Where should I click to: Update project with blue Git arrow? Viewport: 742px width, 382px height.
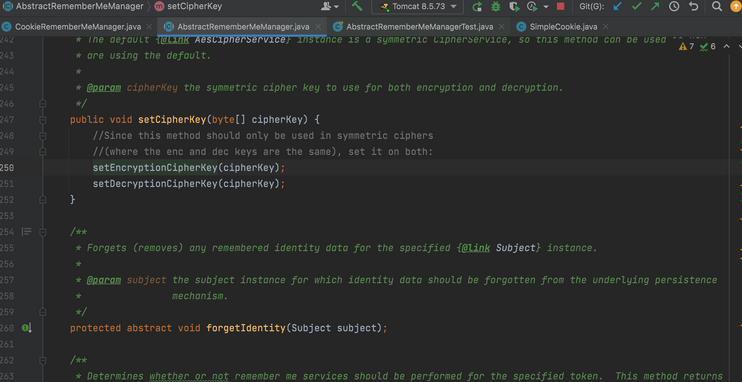(x=617, y=7)
